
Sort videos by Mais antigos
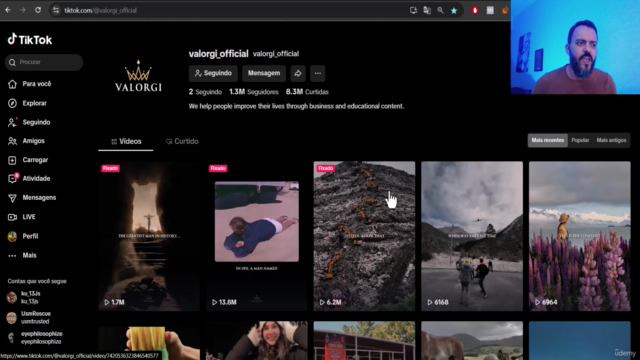[x=611, y=140]
